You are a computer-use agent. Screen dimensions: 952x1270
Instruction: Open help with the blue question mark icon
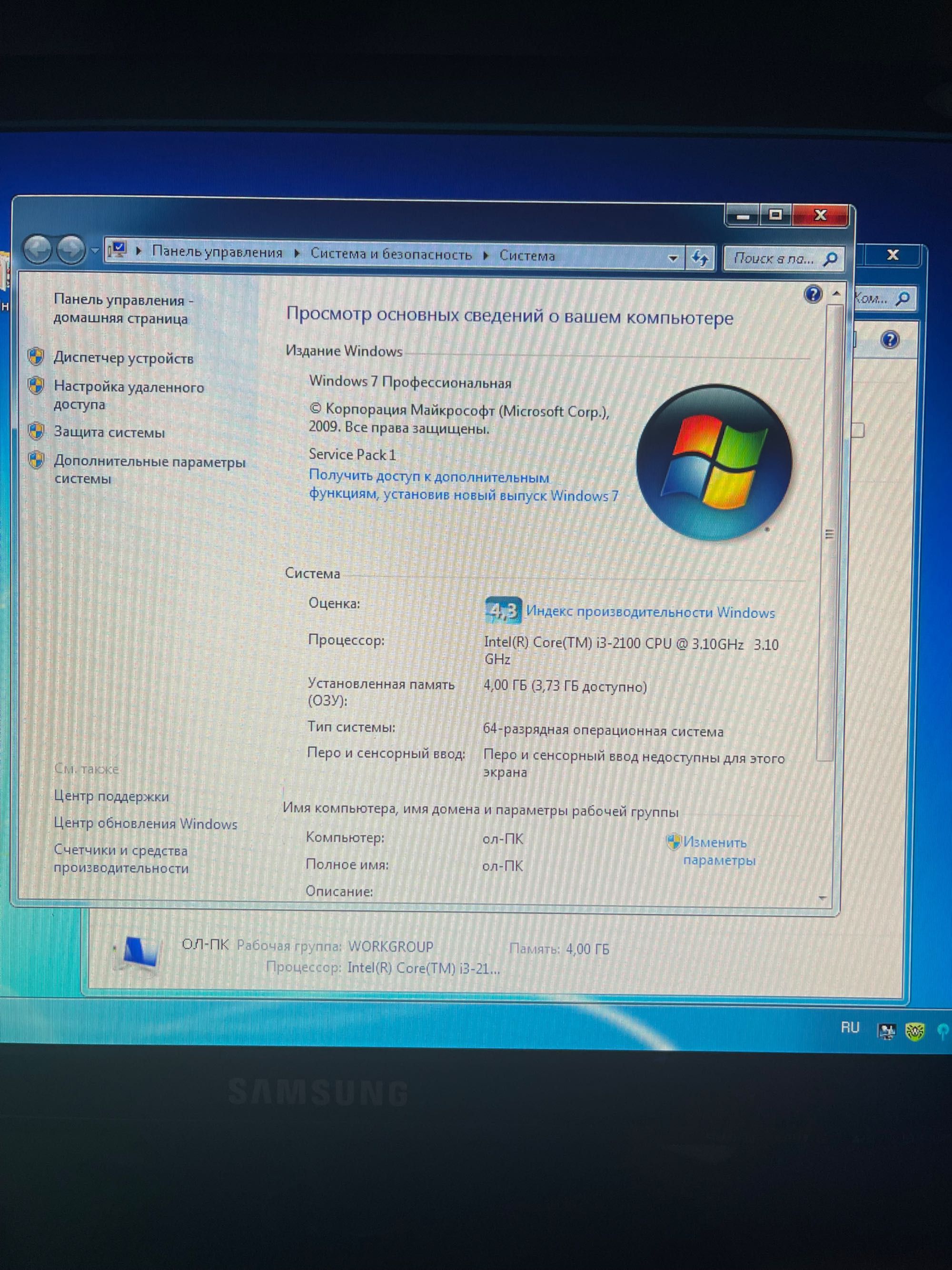813,295
